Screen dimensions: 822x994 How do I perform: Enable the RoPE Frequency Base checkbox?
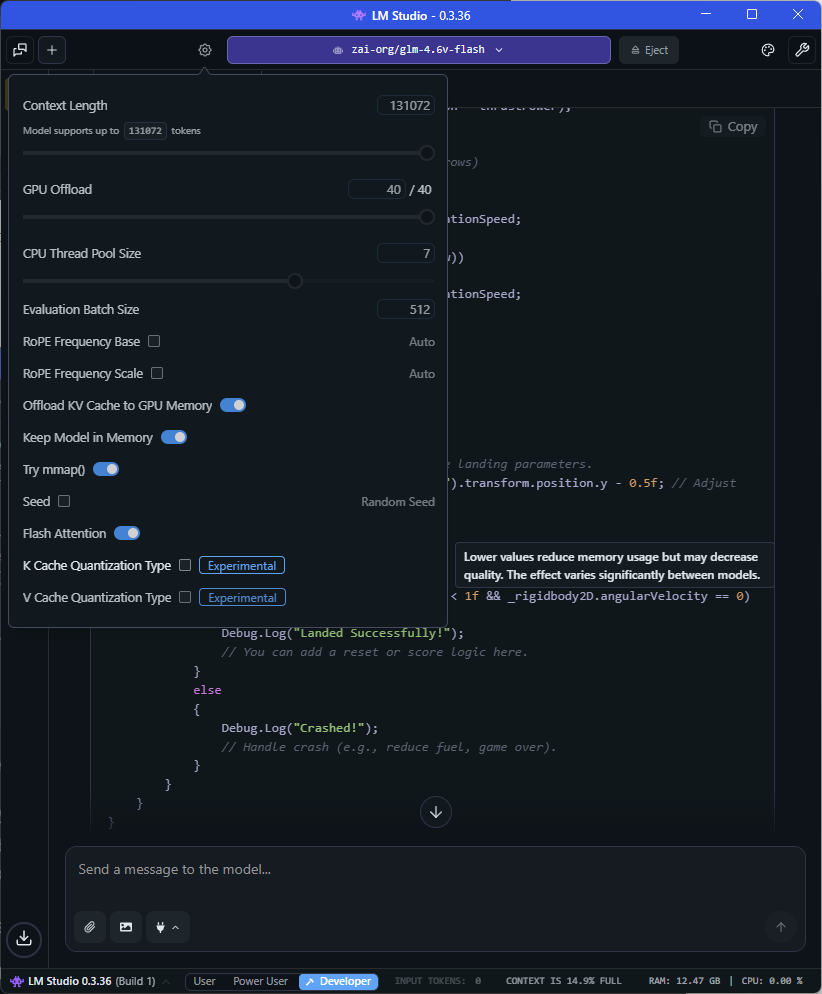pyautogui.click(x=154, y=341)
